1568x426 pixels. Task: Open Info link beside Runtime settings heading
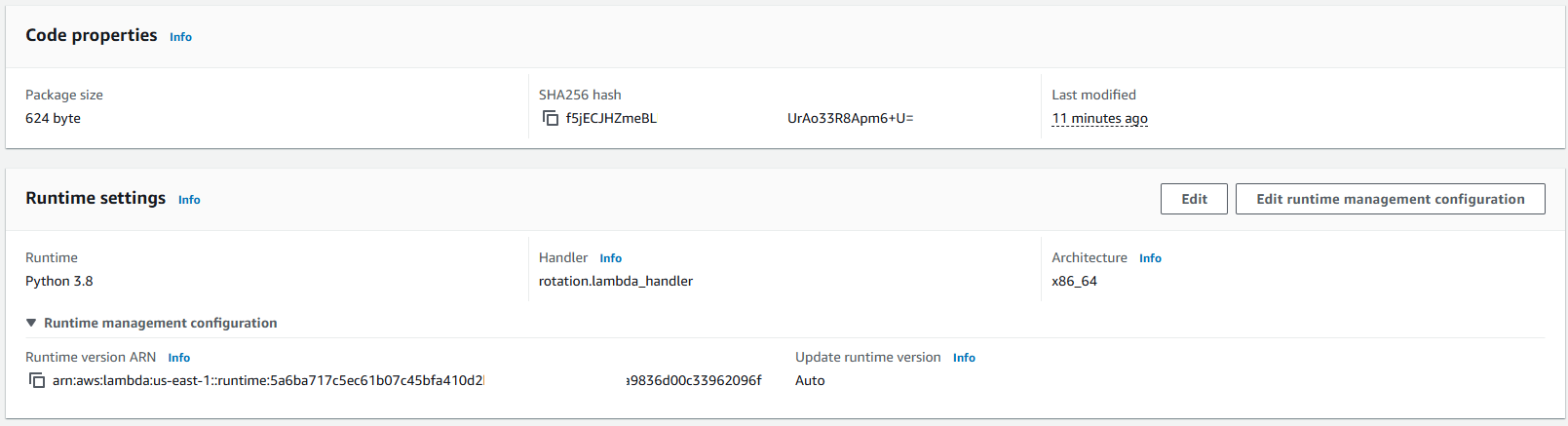(189, 200)
